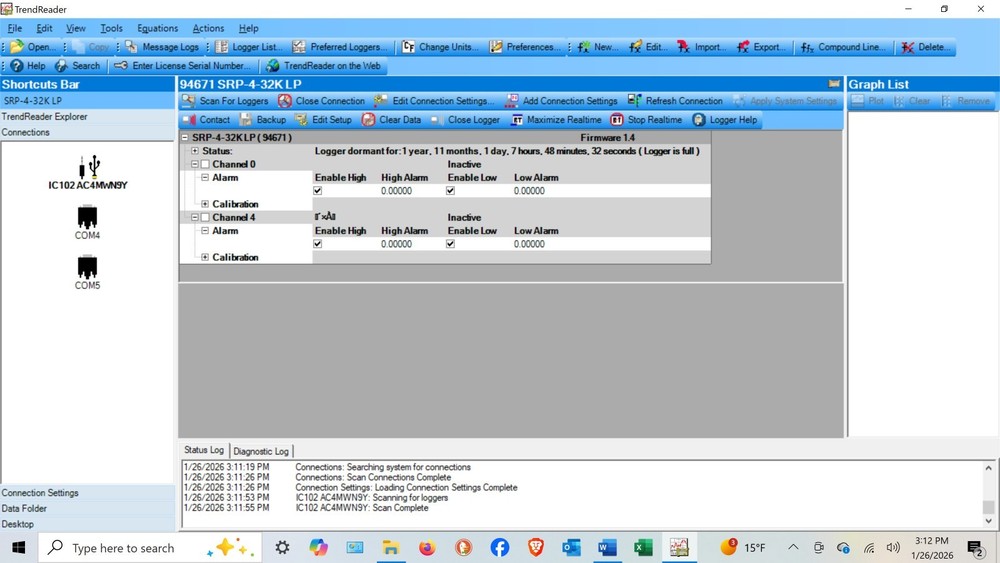Click Close Logger
1000x563 pixels.
(x=466, y=120)
